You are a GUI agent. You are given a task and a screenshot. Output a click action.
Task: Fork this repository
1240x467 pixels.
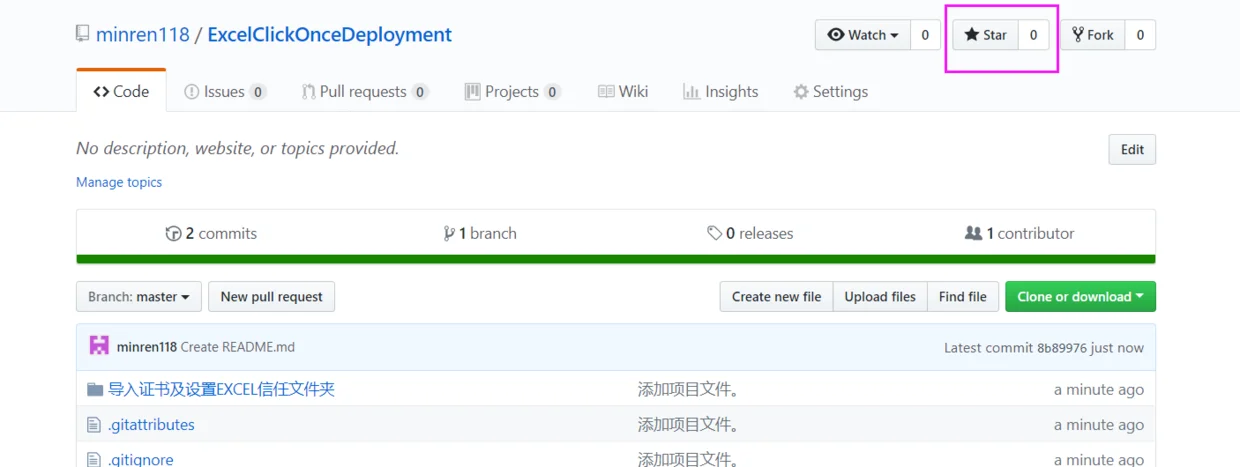tap(1092, 35)
